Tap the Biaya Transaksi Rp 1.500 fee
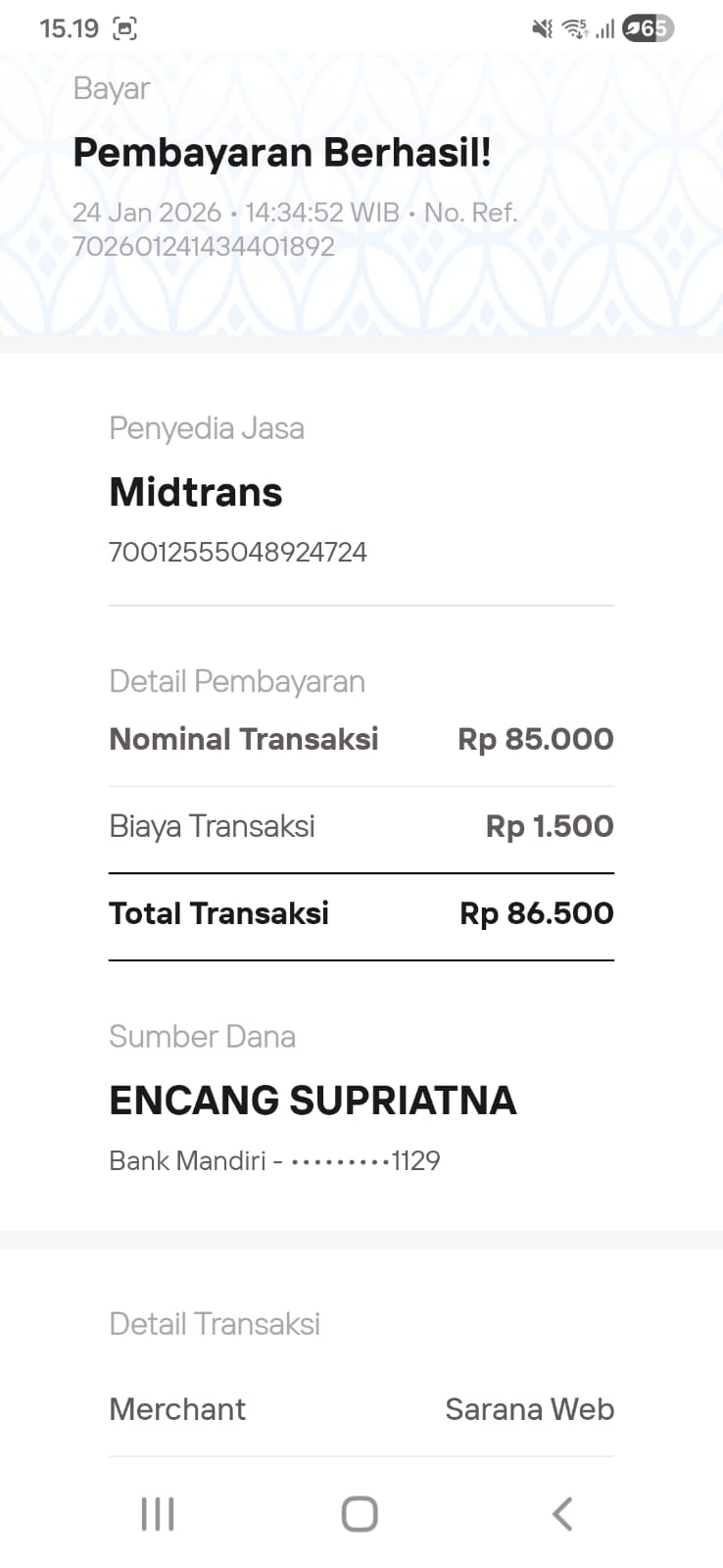The height and width of the screenshot is (1568, 723). [549, 826]
